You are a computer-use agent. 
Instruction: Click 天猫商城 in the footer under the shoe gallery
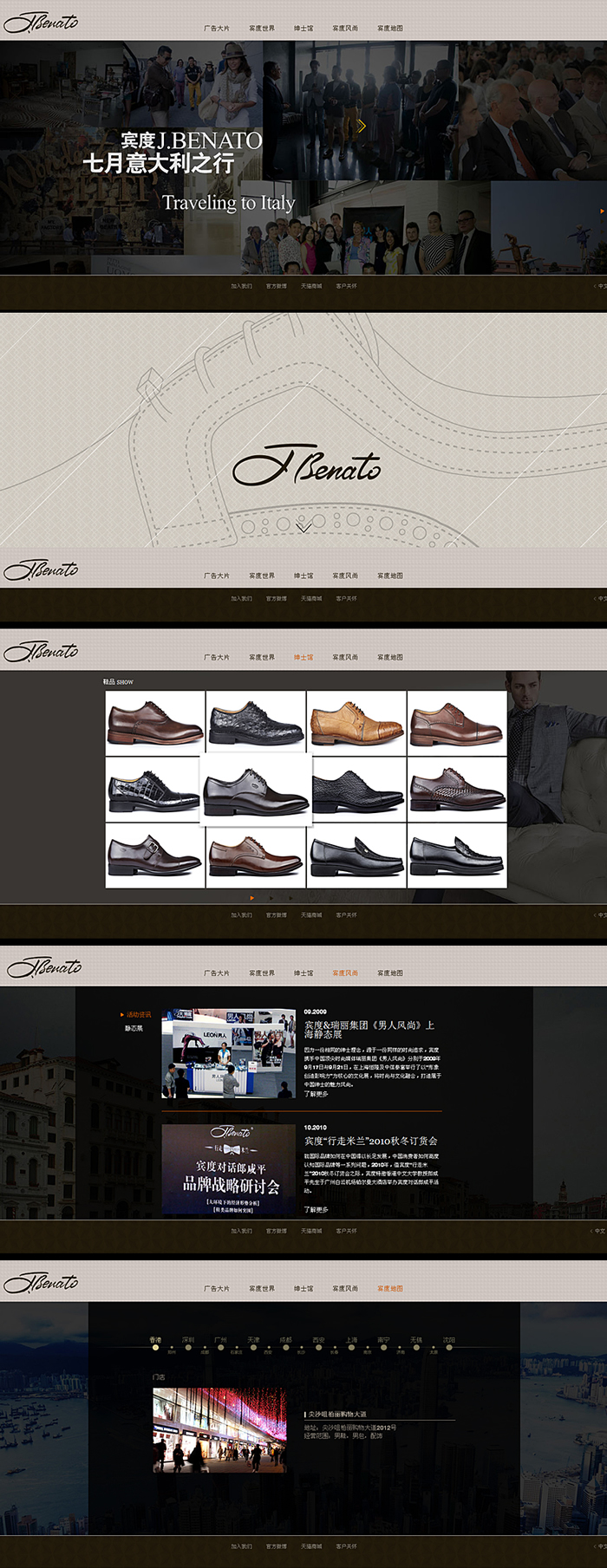pyautogui.click(x=311, y=914)
